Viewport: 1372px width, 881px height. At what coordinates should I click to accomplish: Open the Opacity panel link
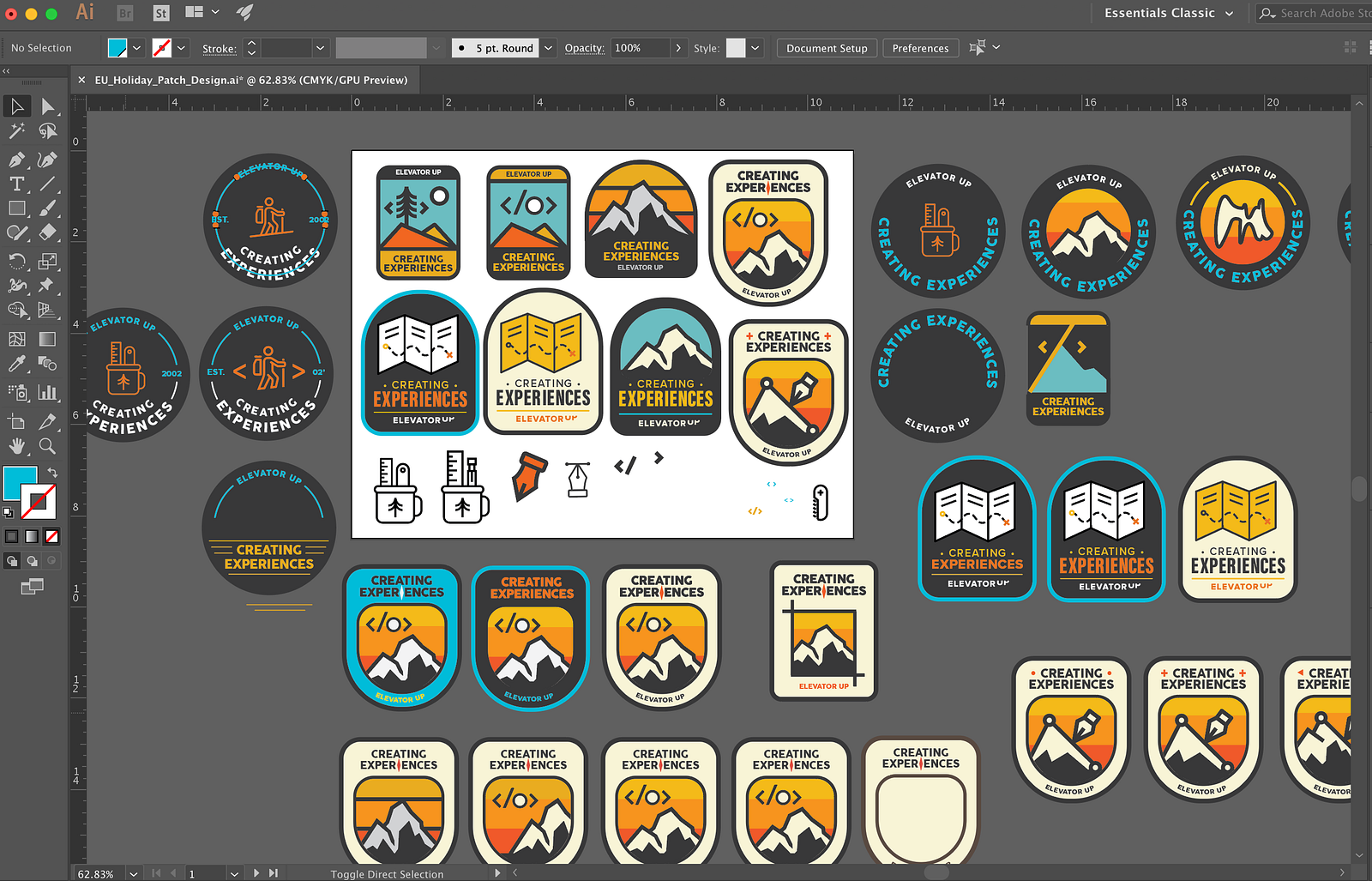pyautogui.click(x=585, y=49)
